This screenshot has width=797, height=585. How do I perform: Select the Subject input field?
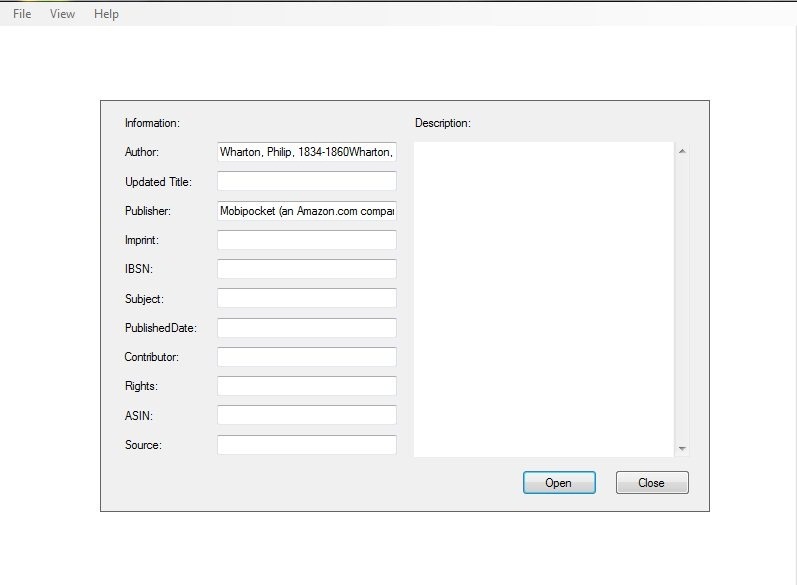click(x=306, y=298)
